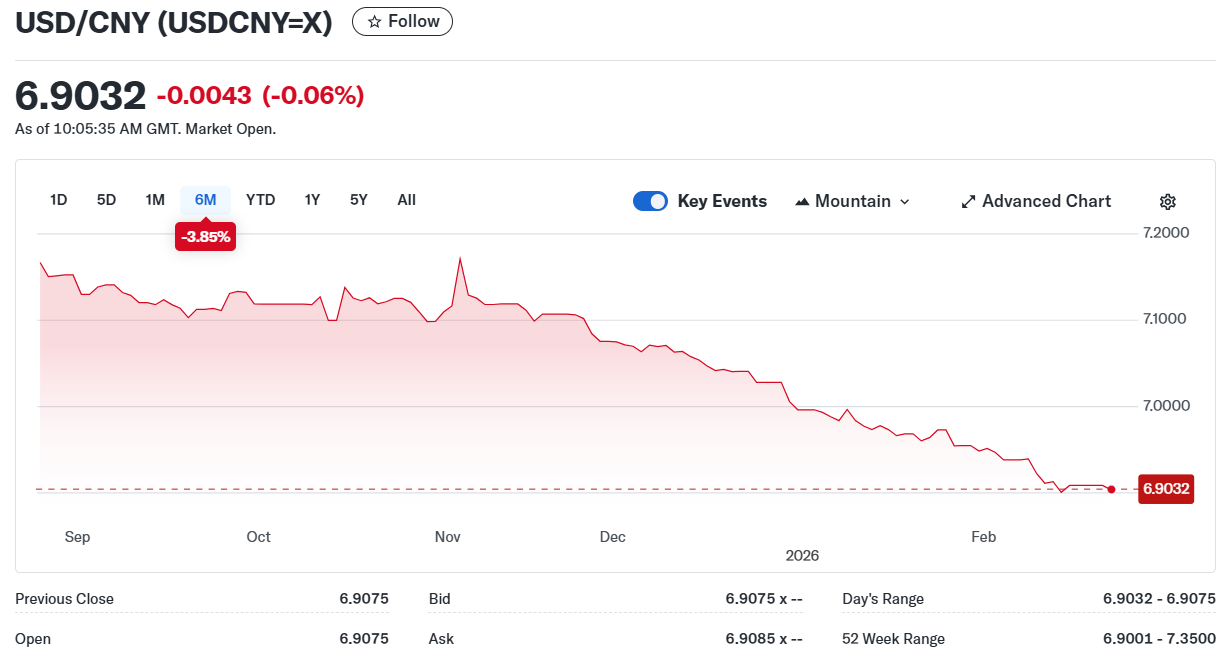This screenshot has height=651, width=1218.
Task: Expand the Mountain chart type dropdown
Action: (x=905, y=202)
